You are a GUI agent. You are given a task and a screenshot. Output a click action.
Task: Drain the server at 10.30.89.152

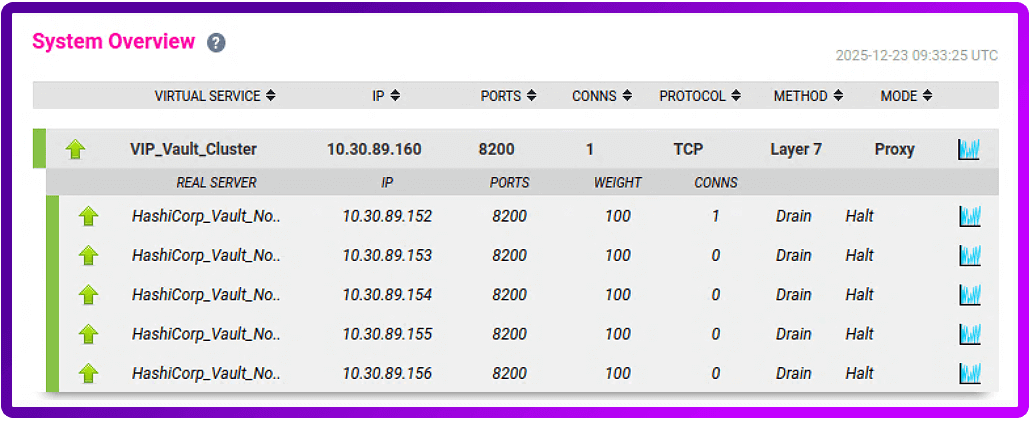tap(793, 216)
